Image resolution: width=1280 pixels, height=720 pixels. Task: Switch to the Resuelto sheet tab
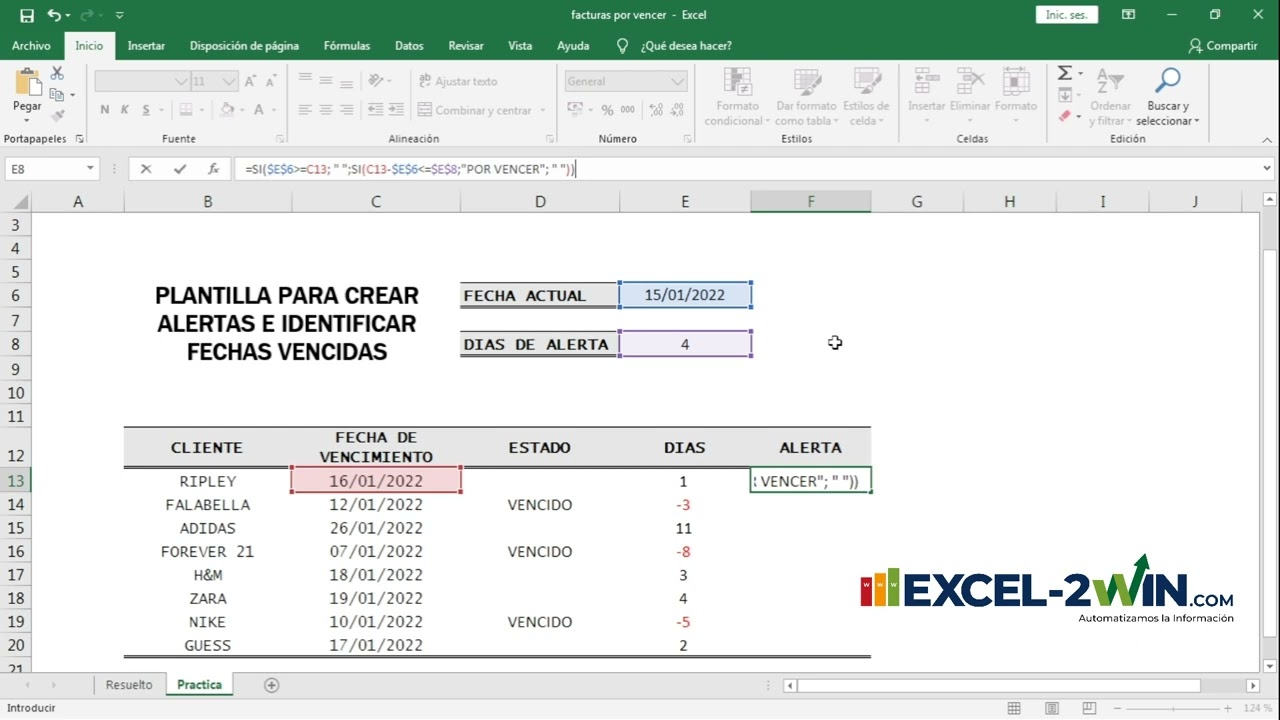[129, 685]
